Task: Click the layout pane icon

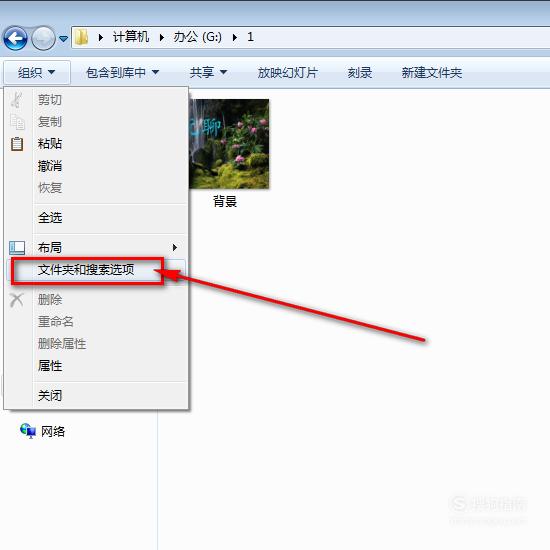Action: [x=17, y=248]
